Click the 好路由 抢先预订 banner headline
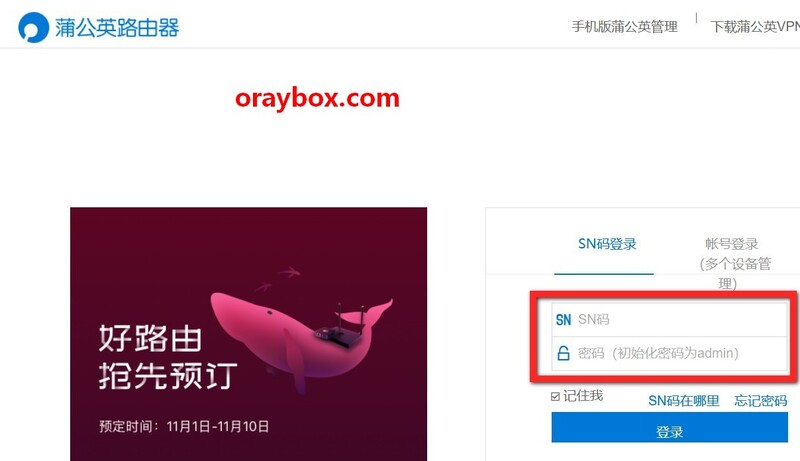 [x=167, y=357]
